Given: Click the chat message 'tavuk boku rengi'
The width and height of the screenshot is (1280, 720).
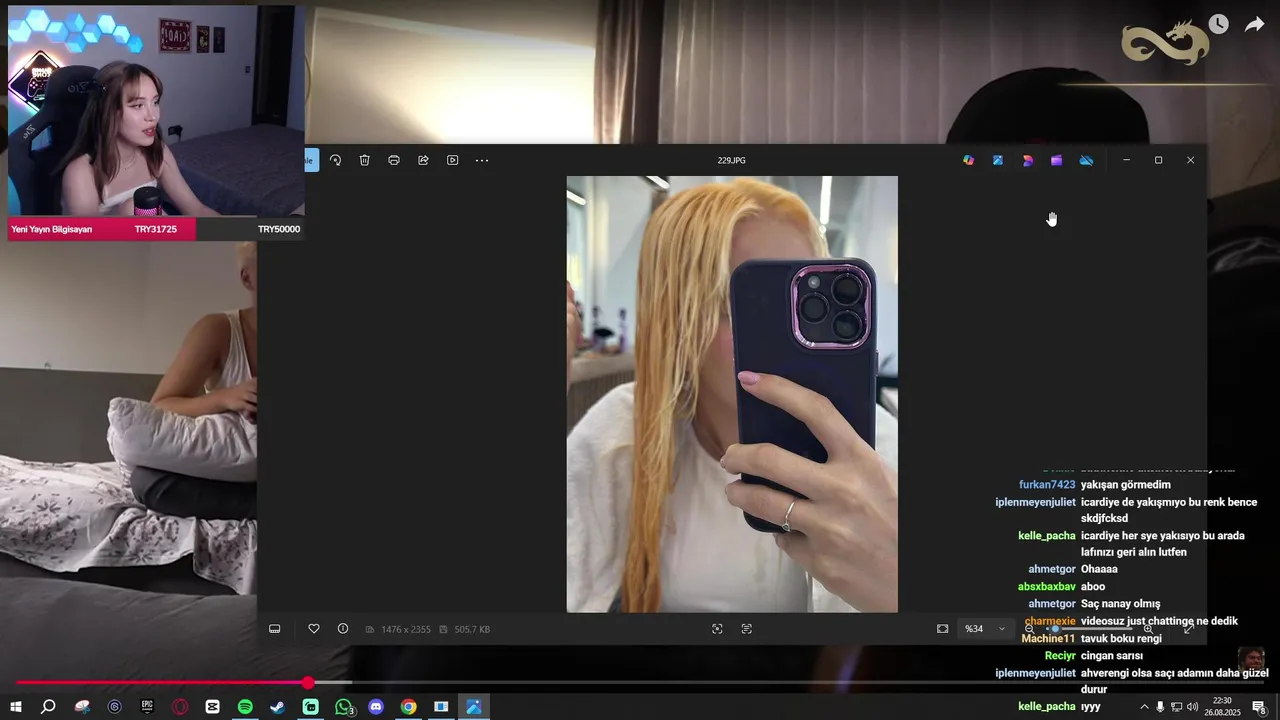Looking at the screenshot, I should click(x=1121, y=639).
